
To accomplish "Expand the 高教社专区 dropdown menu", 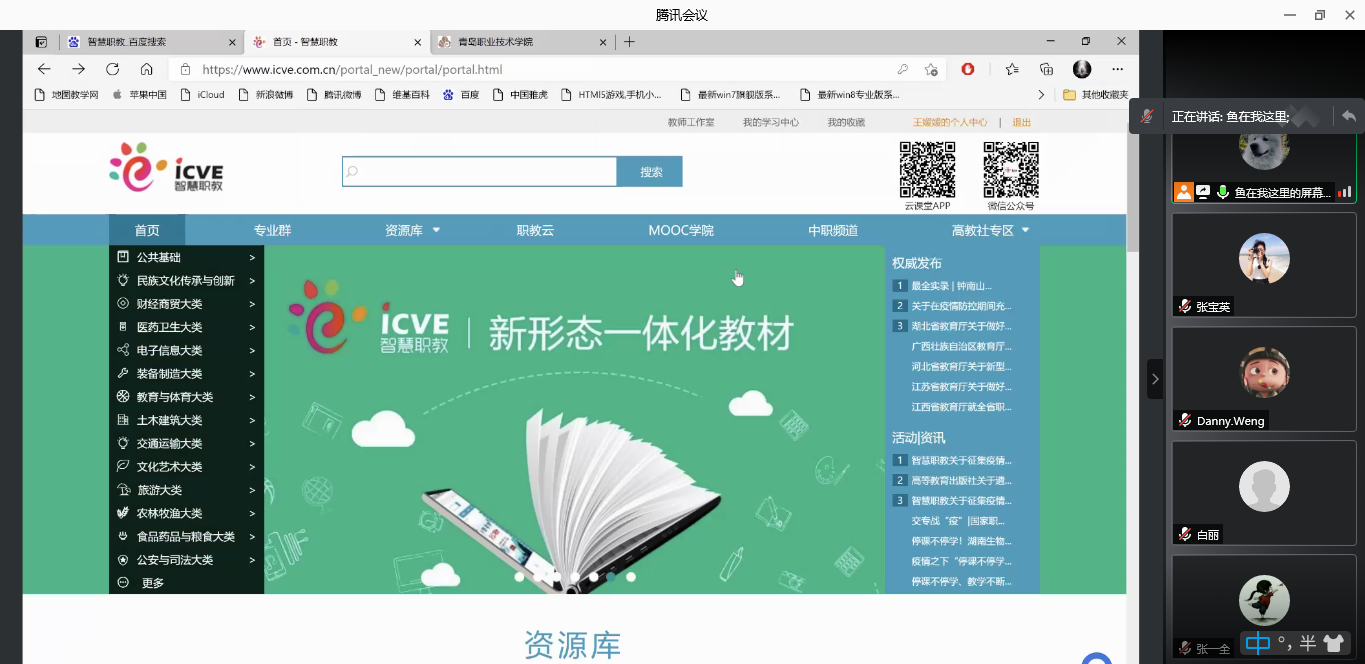I will 990,230.
